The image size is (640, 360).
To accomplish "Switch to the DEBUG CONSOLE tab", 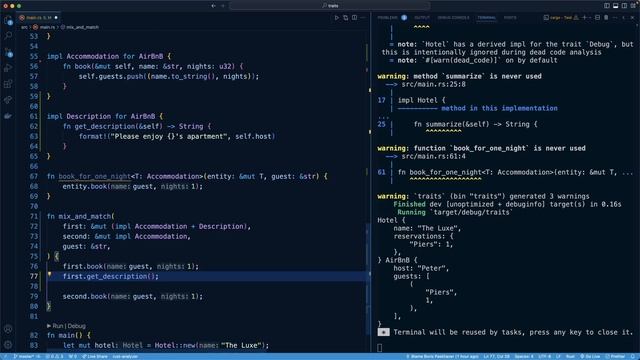I will click(x=453, y=18).
